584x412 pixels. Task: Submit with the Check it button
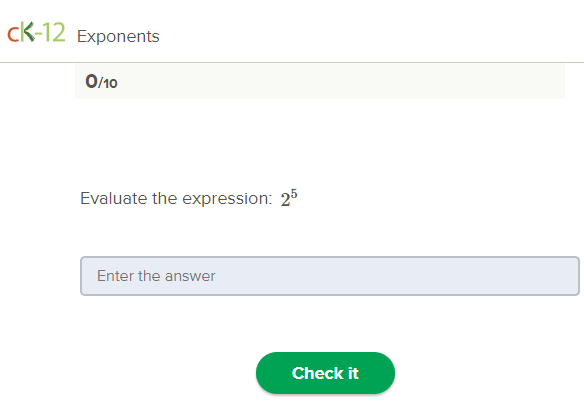tap(325, 373)
